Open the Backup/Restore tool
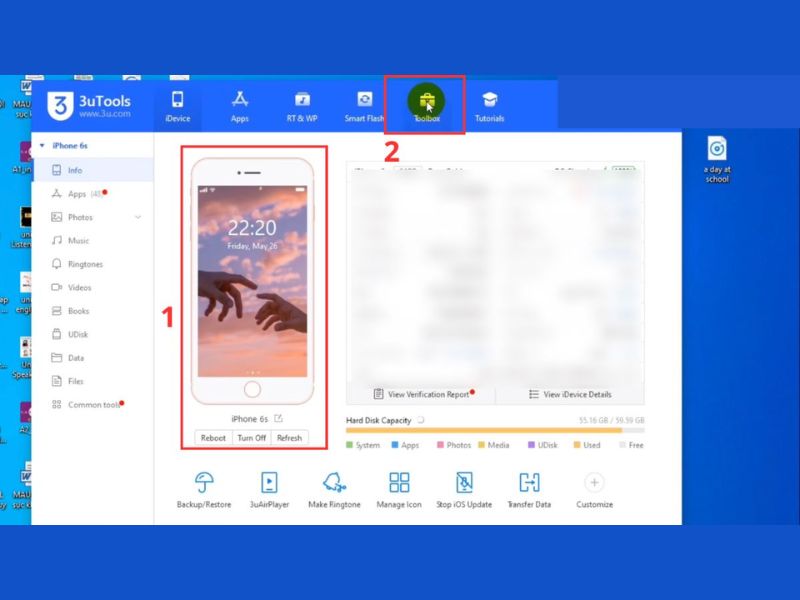Screen dimensions: 800x600 tap(204, 489)
